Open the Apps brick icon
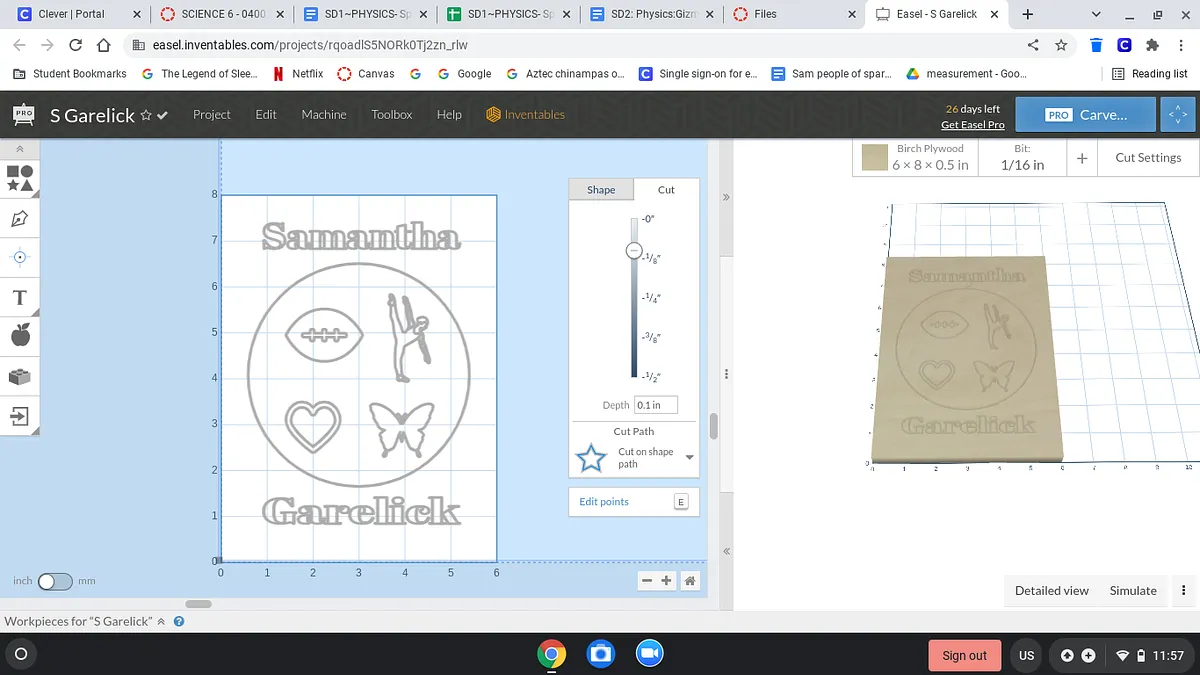The image size is (1200, 675). click(20, 376)
